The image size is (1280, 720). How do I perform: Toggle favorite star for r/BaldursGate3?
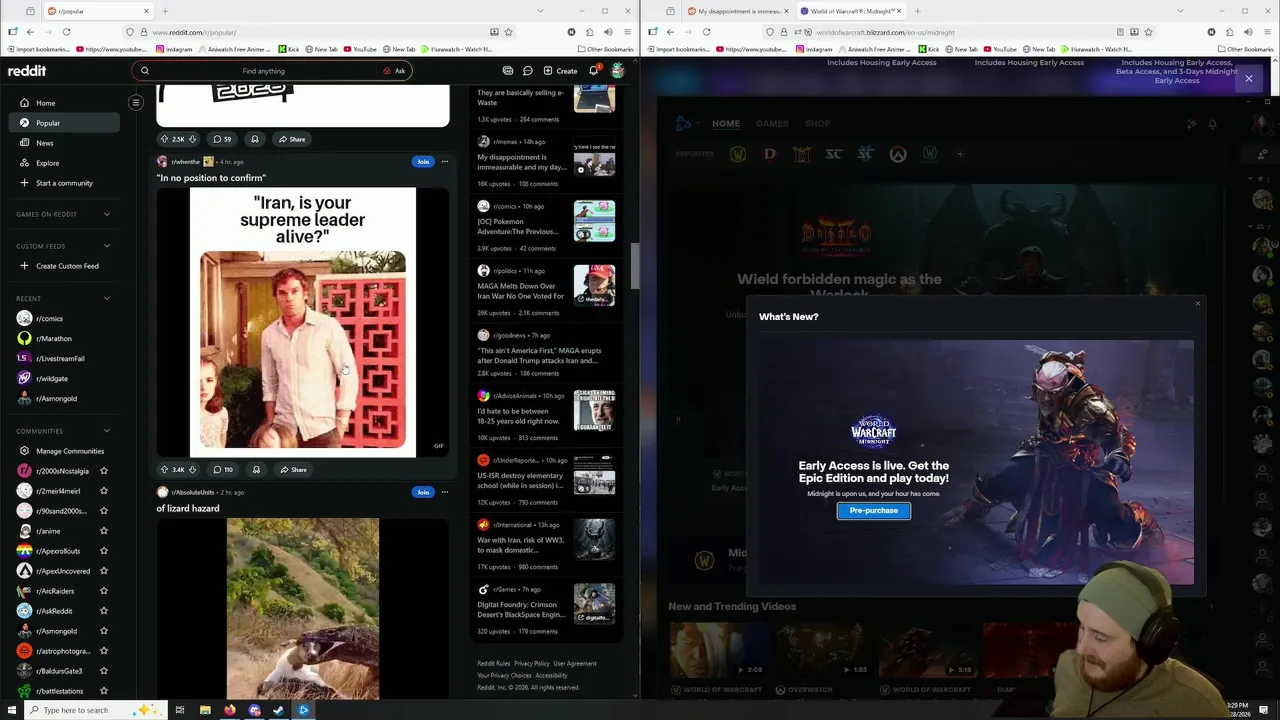coord(104,671)
